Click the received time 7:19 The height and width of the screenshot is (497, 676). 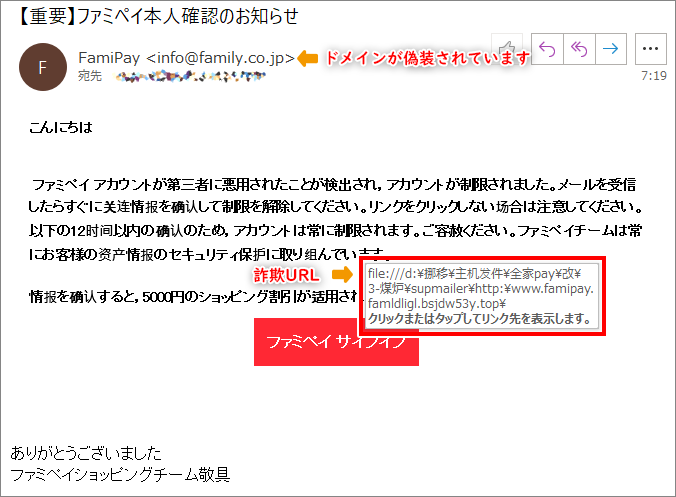(x=654, y=76)
